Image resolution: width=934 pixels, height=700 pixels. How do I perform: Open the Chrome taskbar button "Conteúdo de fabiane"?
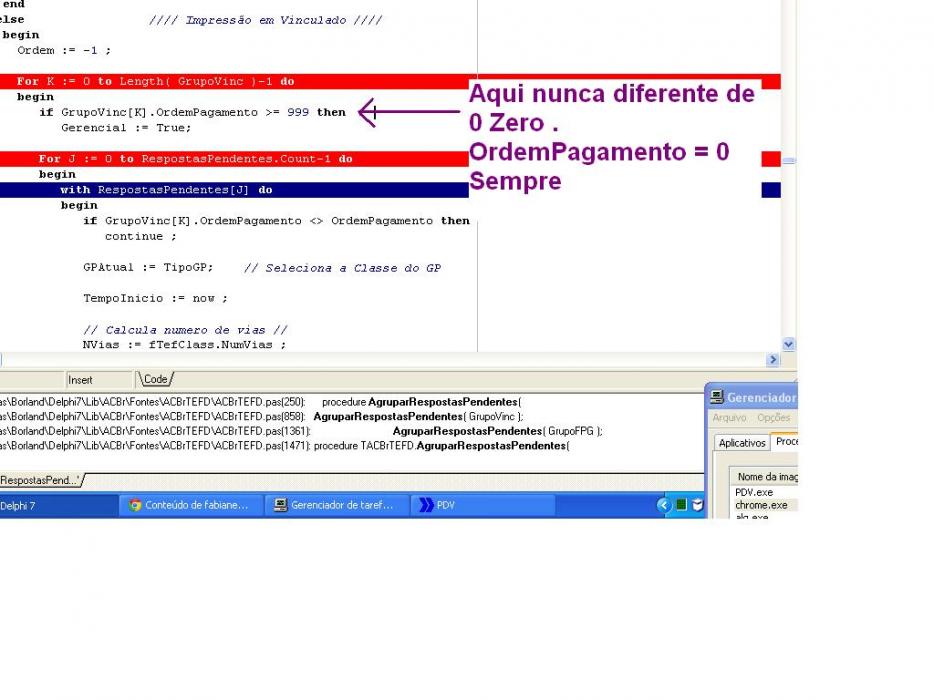point(191,505)
